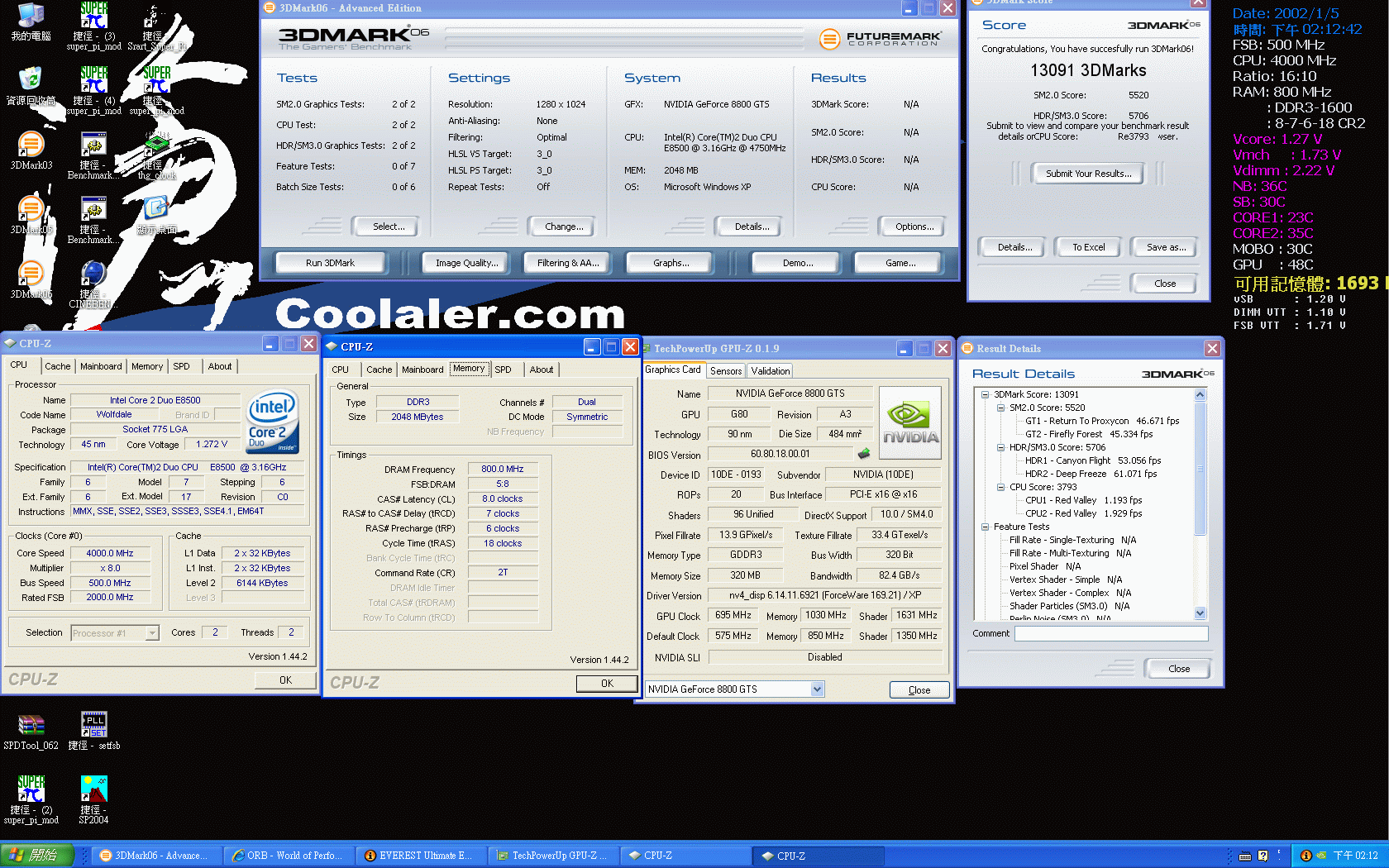Open the 資源回收筒 recycle bin icon
The image size is (1389, 868).
click(31, 86)
